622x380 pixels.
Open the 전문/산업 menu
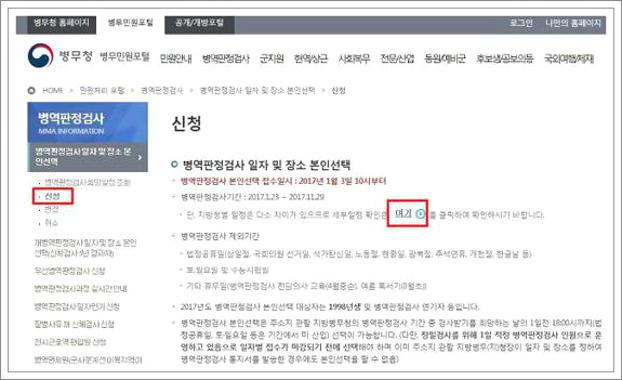pos(397,59)
